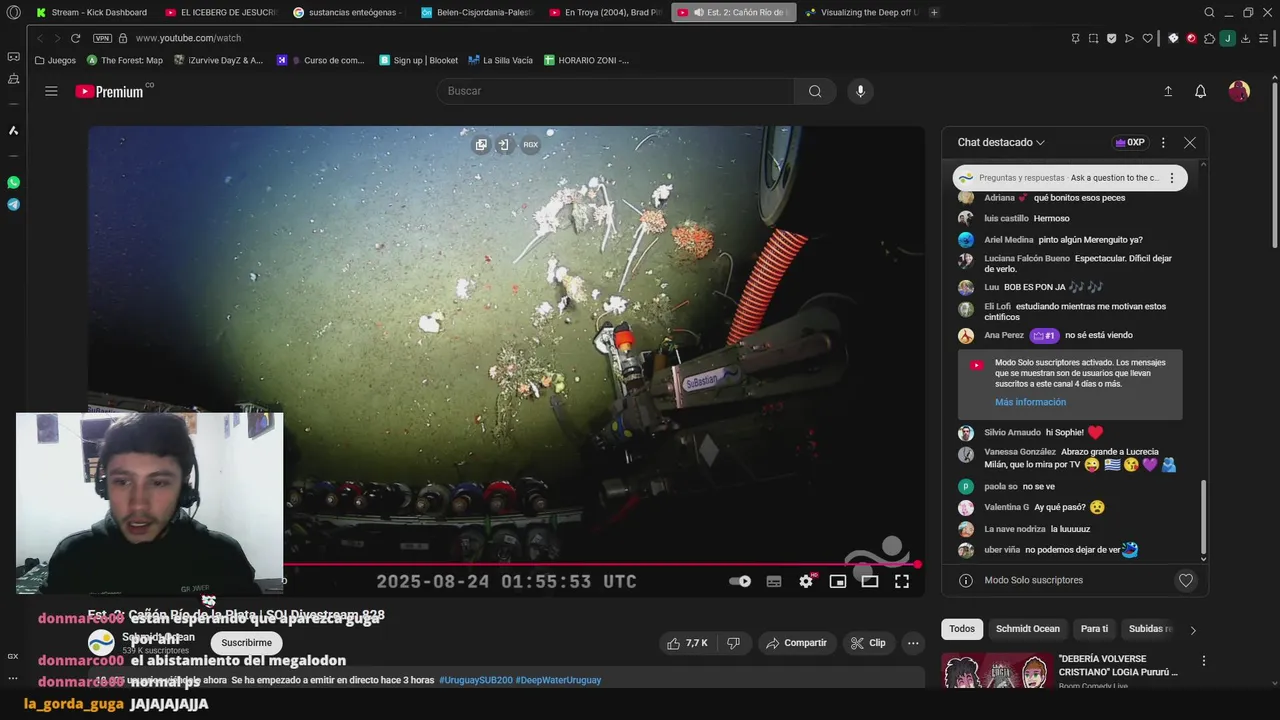Image resolution: width=1280 pixels, height=720 pixels.
Task: Open Telegram in the Opera sidebar
Action: tap(13, 204)
